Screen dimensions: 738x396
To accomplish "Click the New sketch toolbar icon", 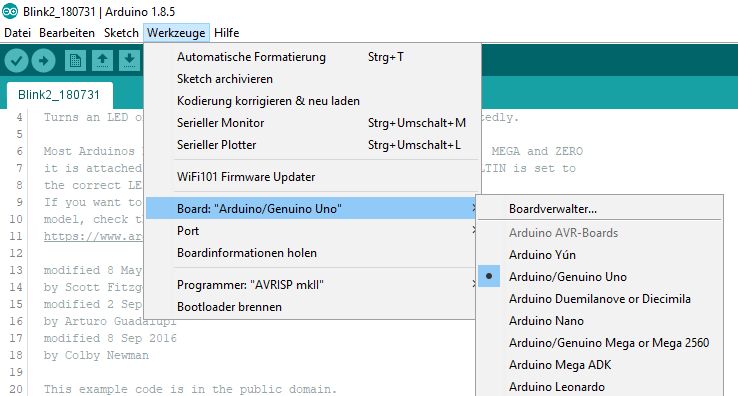I will click(75, 61).
